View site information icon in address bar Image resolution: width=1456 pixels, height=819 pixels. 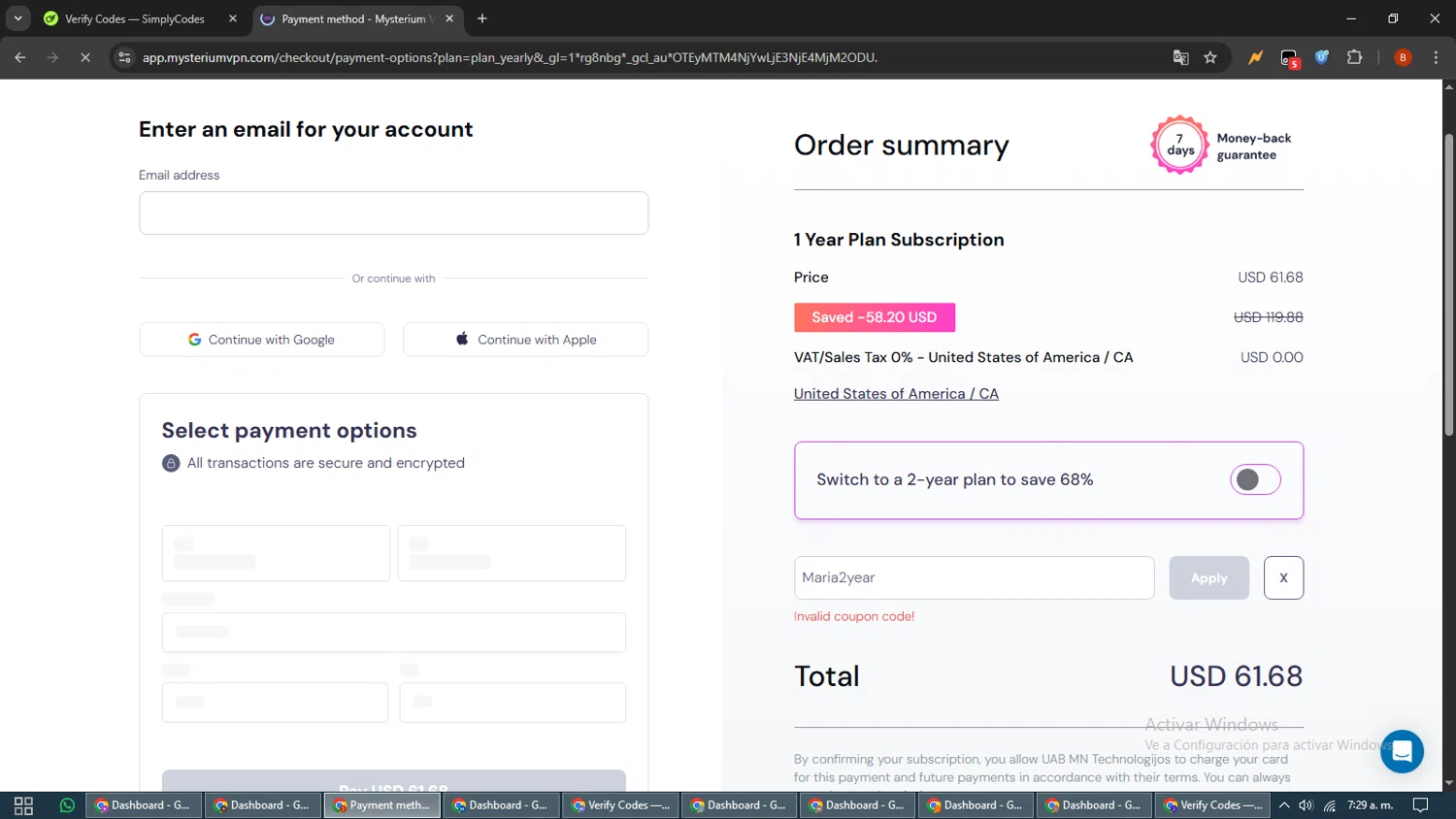click(124, 57)
